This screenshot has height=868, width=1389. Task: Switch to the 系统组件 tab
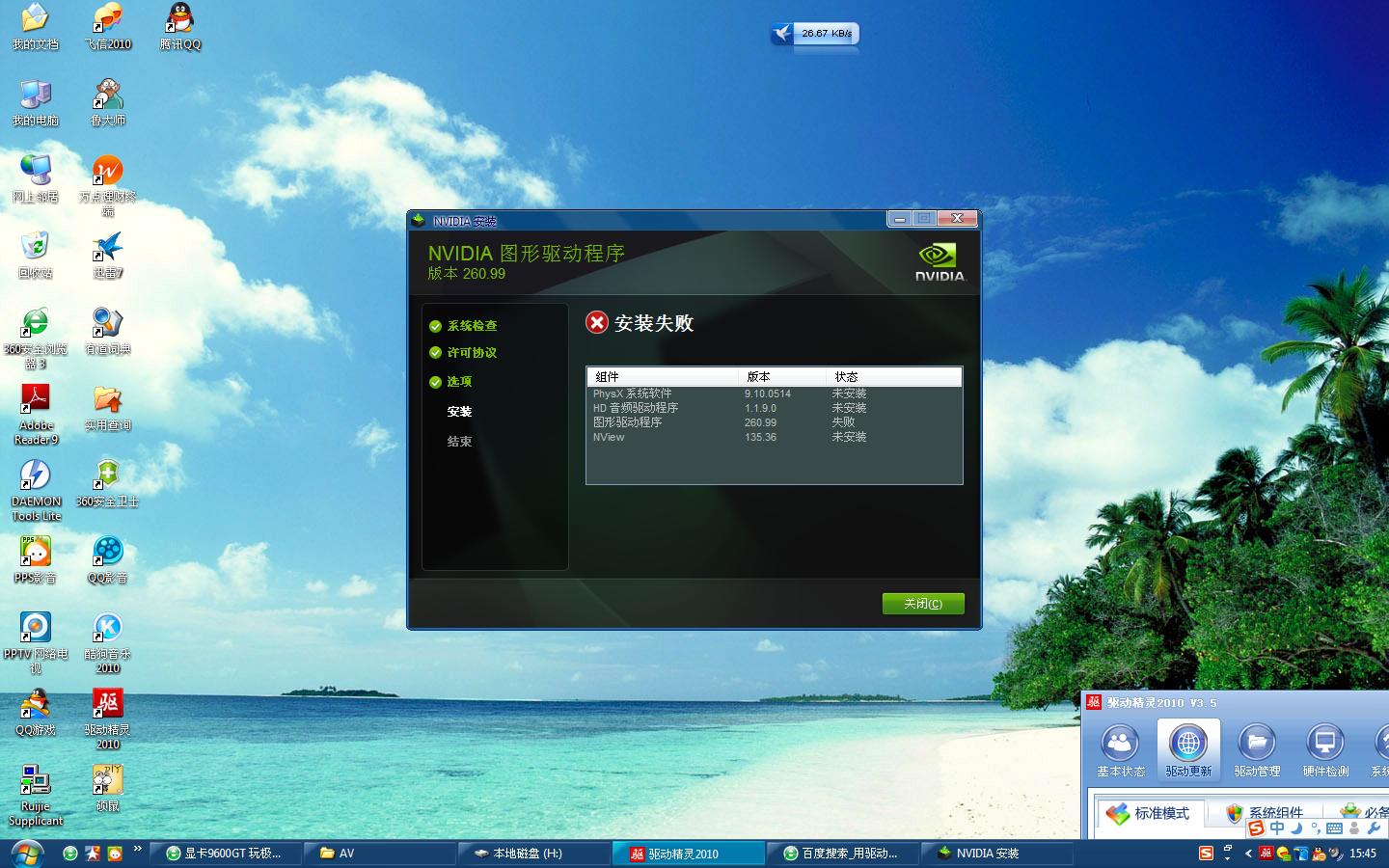click(x=1265, y=813)
